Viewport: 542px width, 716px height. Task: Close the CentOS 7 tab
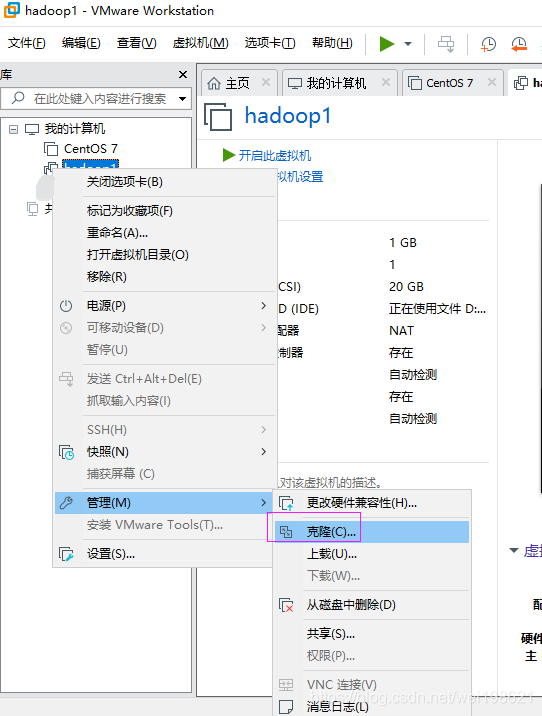pos(492,82)
